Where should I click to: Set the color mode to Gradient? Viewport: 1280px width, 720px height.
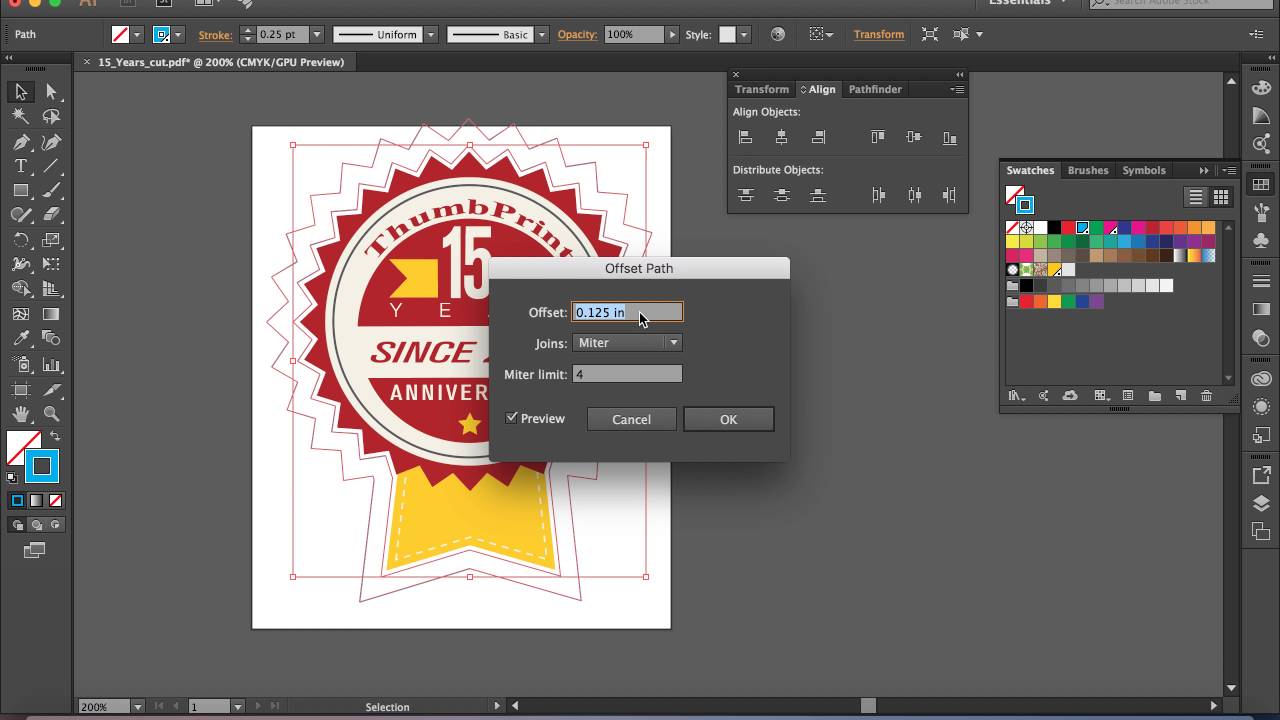pos(36,500)
